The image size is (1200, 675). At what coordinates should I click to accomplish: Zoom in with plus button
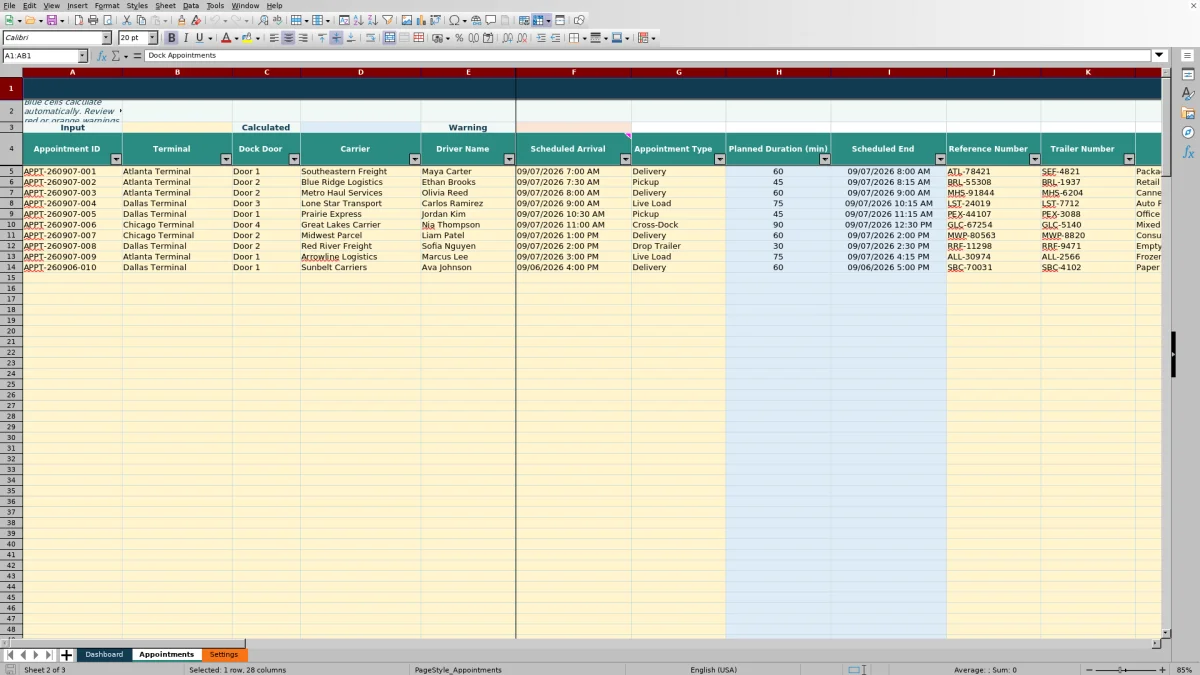(x=1161, y=670)
